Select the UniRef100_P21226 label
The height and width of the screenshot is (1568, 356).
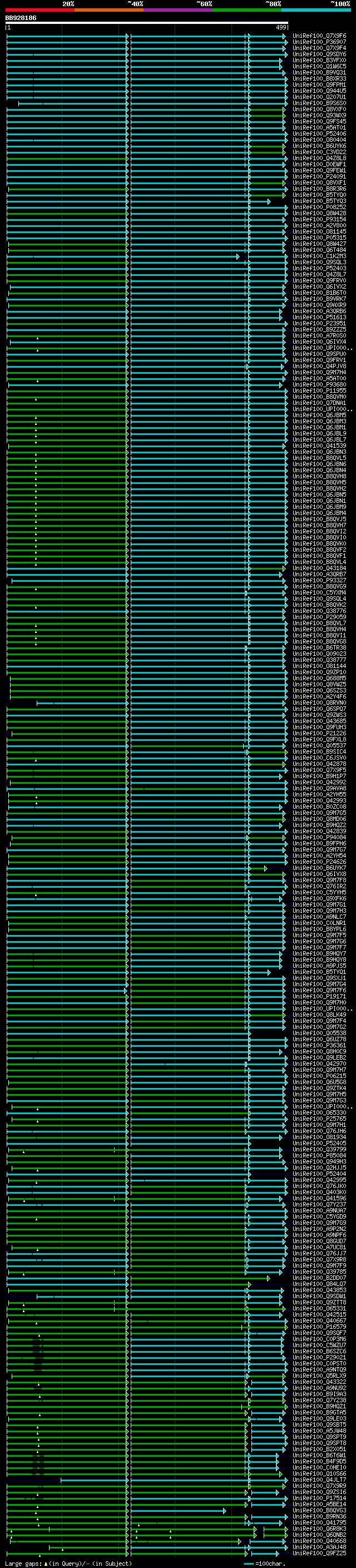(x=319, y=734)
